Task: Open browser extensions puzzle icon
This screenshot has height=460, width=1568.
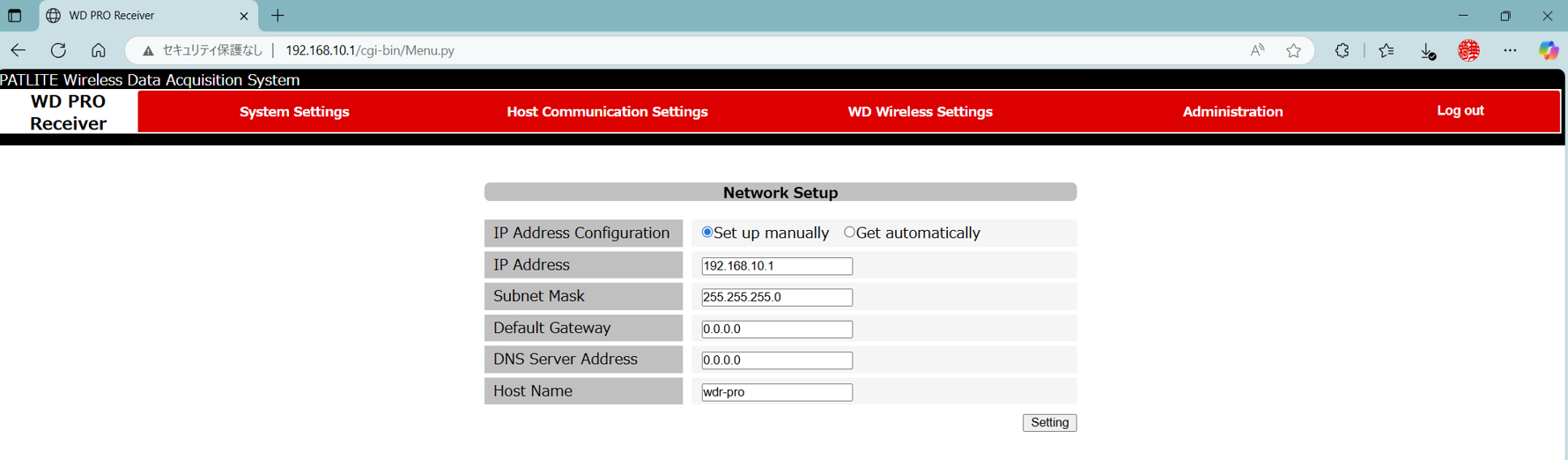Action: tap(1342, 50)
